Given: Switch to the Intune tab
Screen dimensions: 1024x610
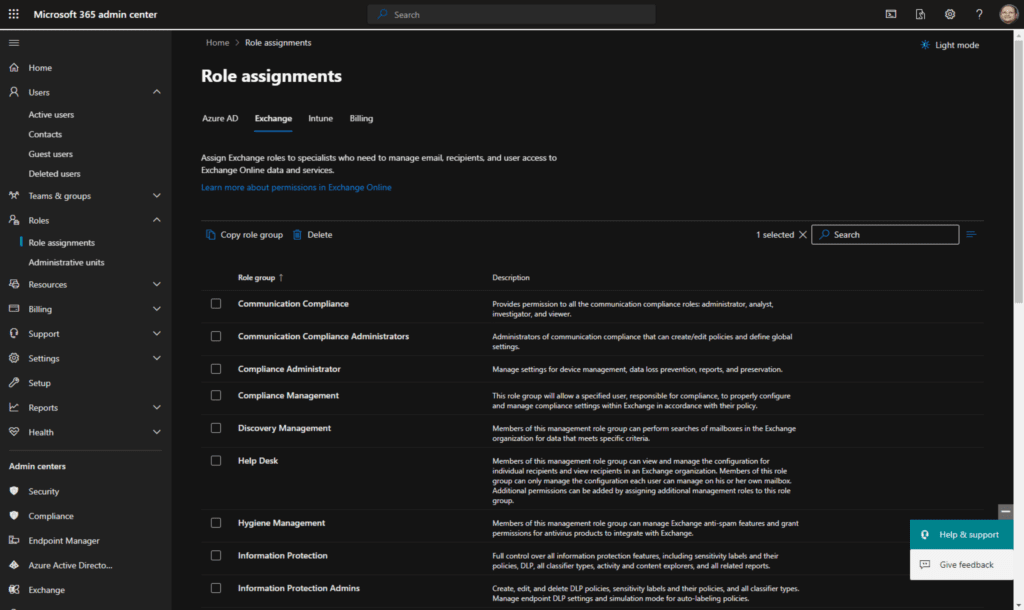Looking at the screenshot, I should coord(321,118).
